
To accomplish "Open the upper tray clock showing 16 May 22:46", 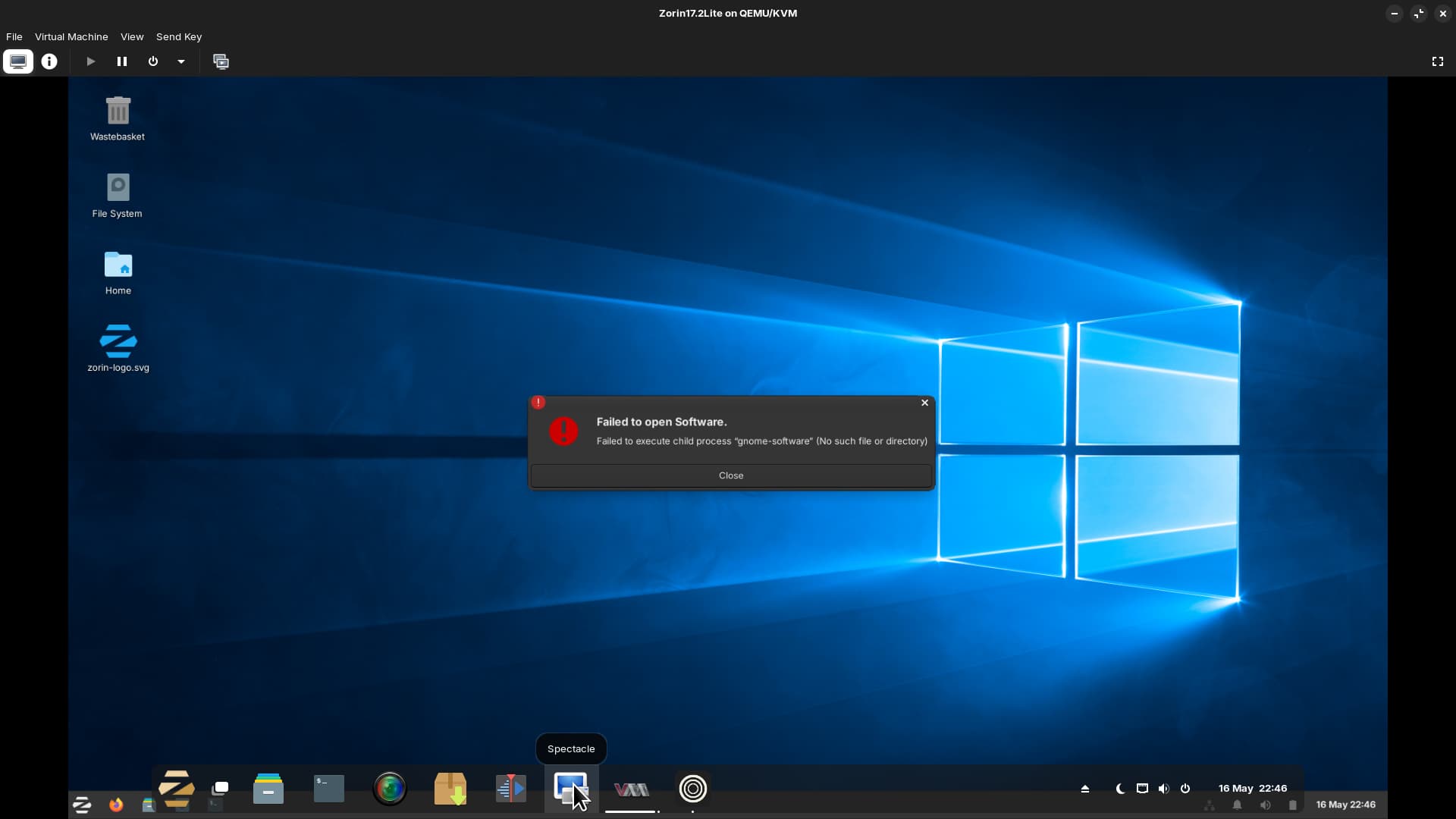I will [x=1253, y=789].
